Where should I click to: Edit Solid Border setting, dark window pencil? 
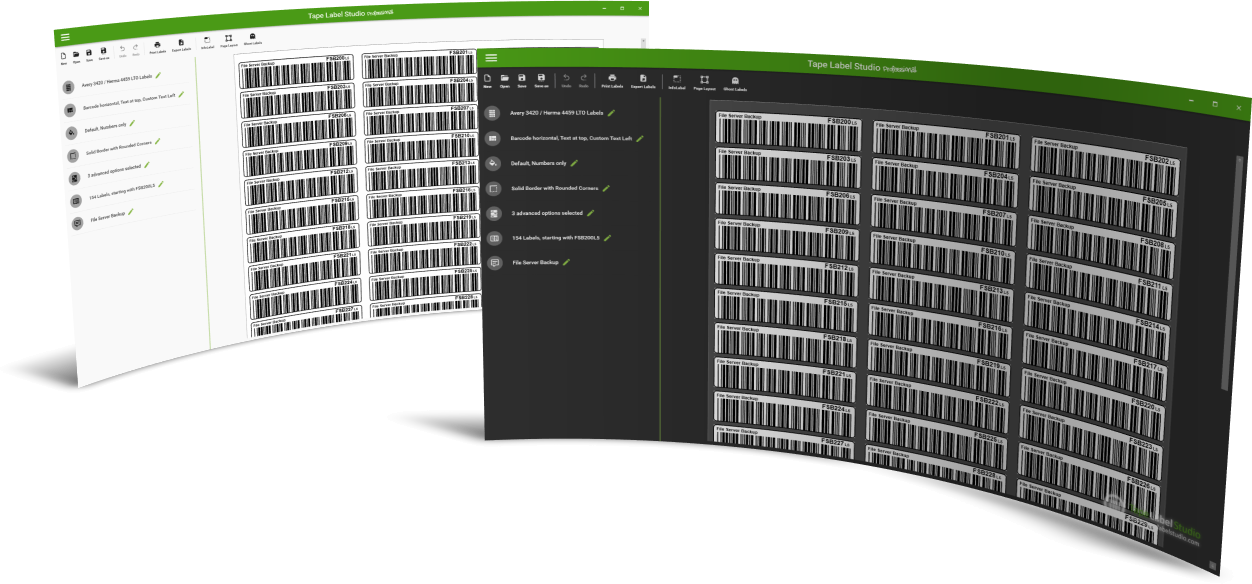606,187
